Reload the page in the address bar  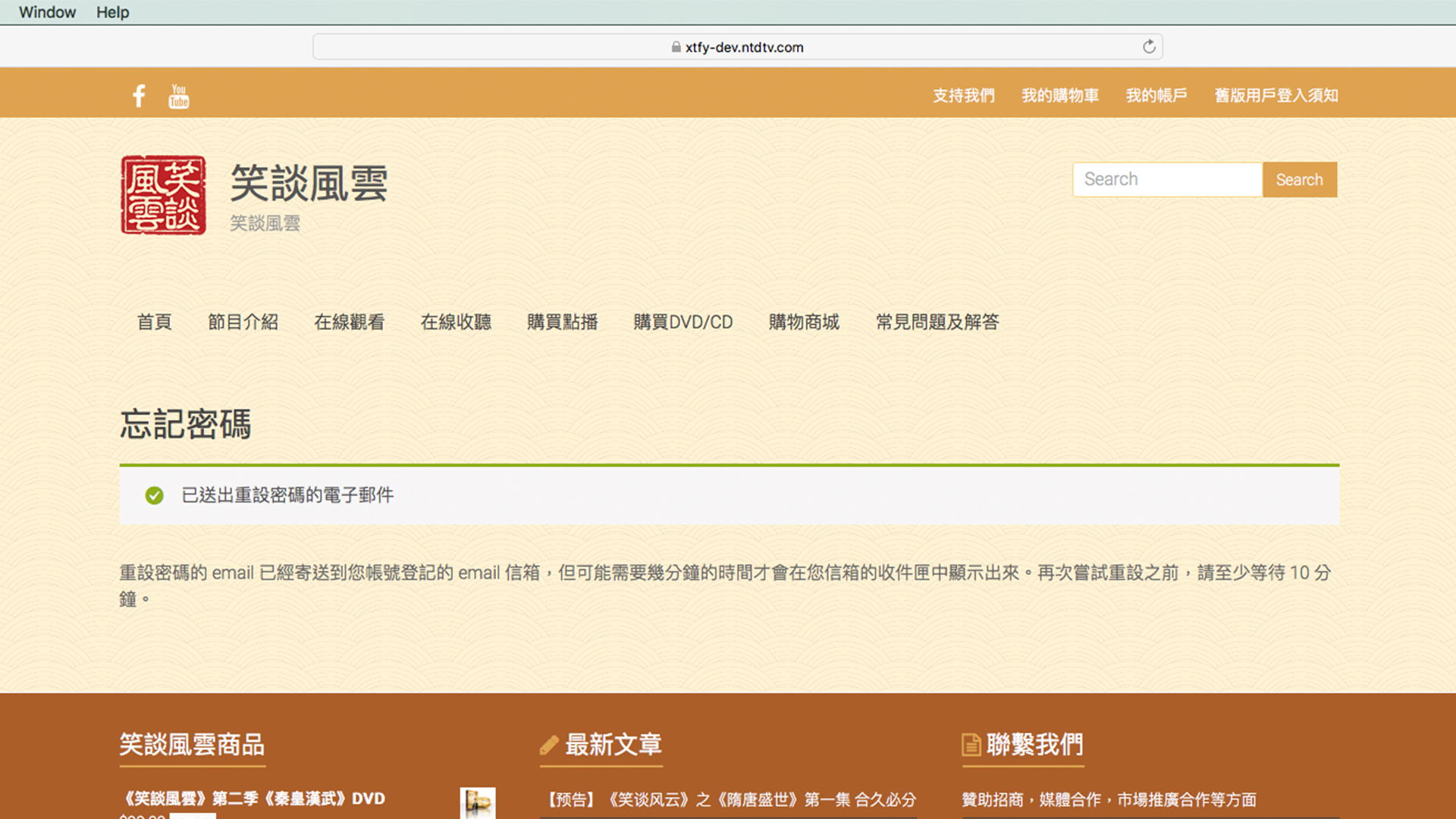tap(1149, 47)
